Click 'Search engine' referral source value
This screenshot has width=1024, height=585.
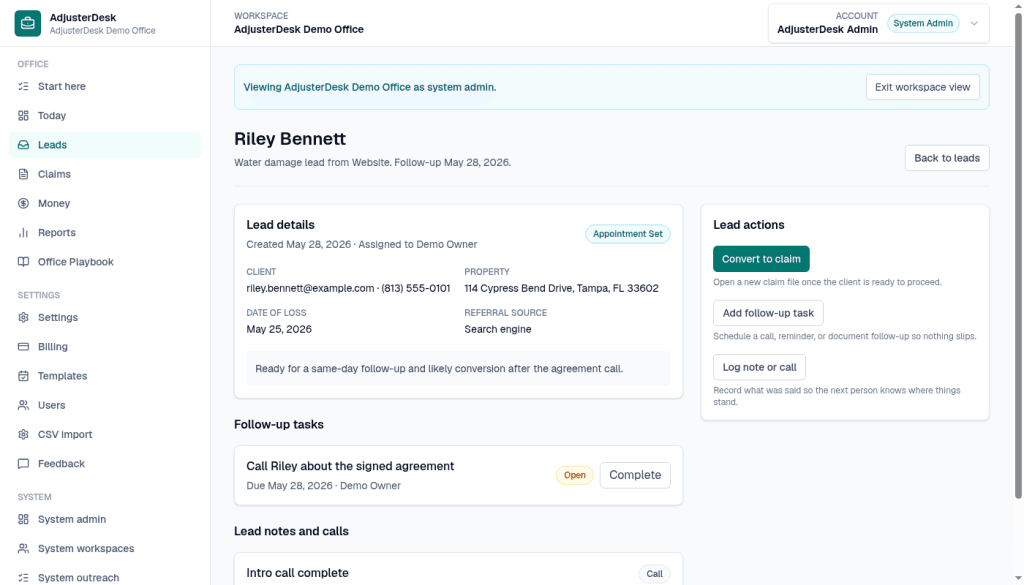point(498,329)
